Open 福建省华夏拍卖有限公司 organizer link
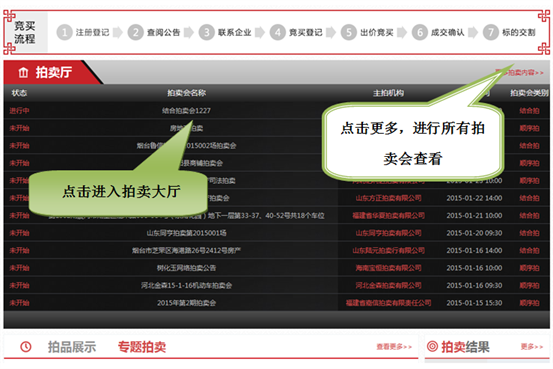The image size is (553, 369). pos(388,216)
